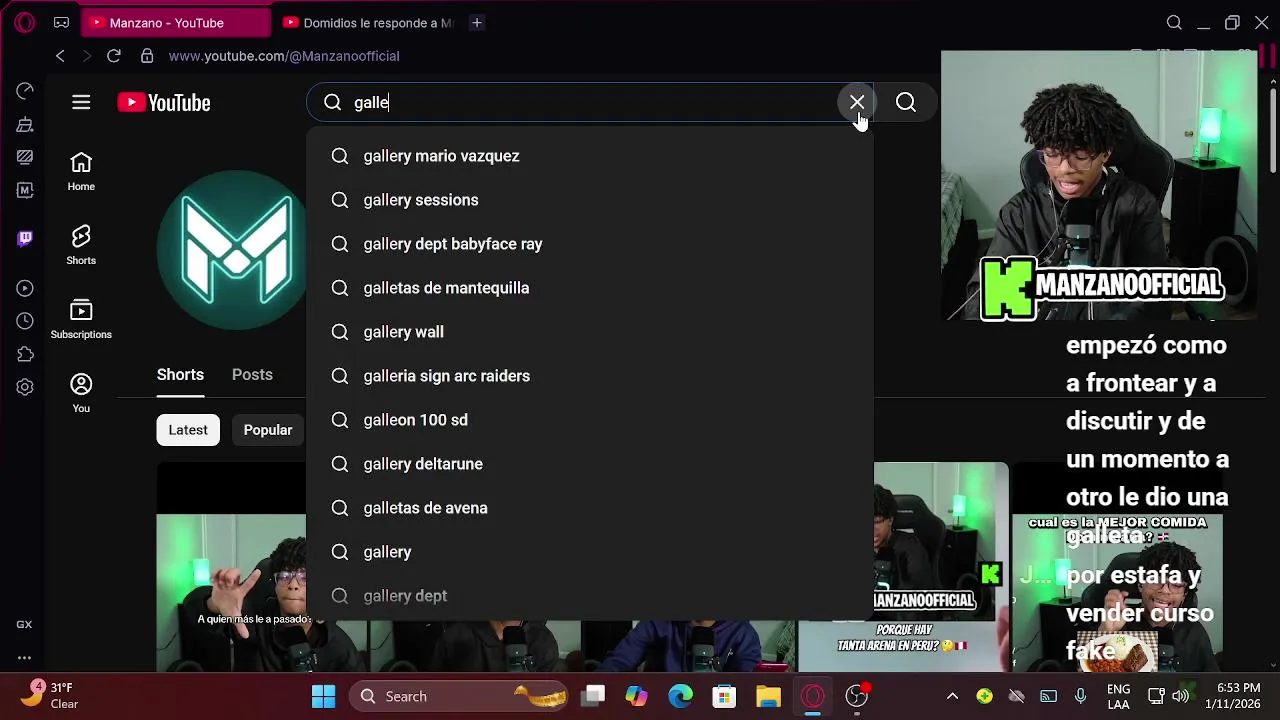Screen dimensions: 1280x720
Task: Click the address bar URL
Action: [x=284, y=56]
